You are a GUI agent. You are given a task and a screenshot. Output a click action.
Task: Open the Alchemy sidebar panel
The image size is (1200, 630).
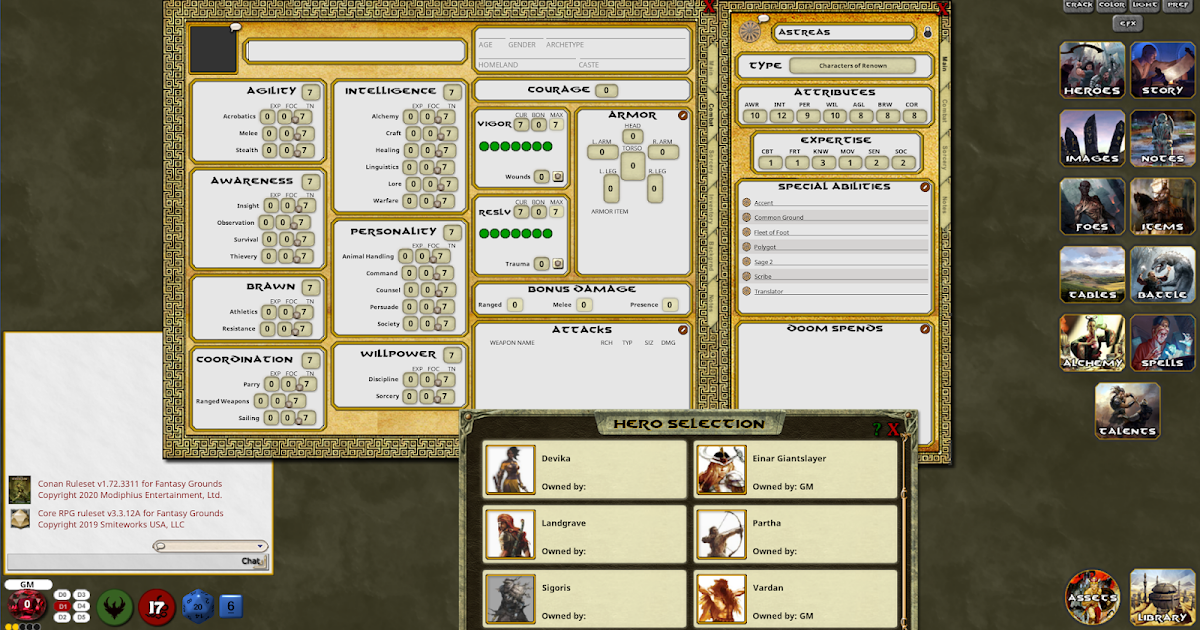pyautogui.click(x=1093, y=342)
